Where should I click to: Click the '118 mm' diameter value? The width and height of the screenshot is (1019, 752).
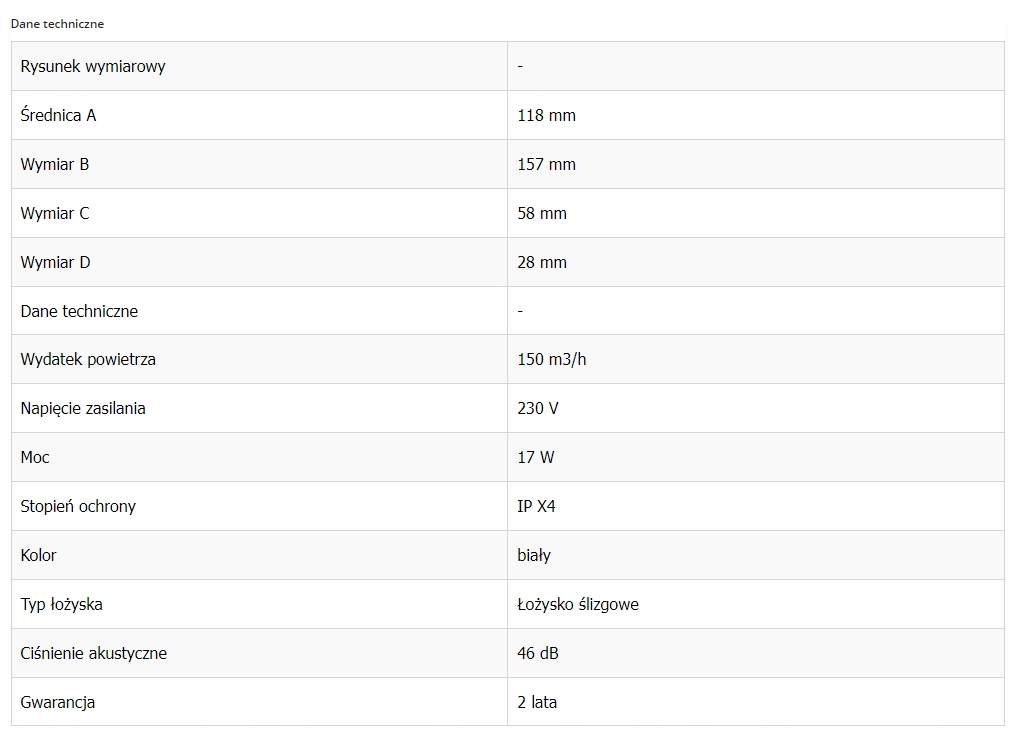[547, 116]
